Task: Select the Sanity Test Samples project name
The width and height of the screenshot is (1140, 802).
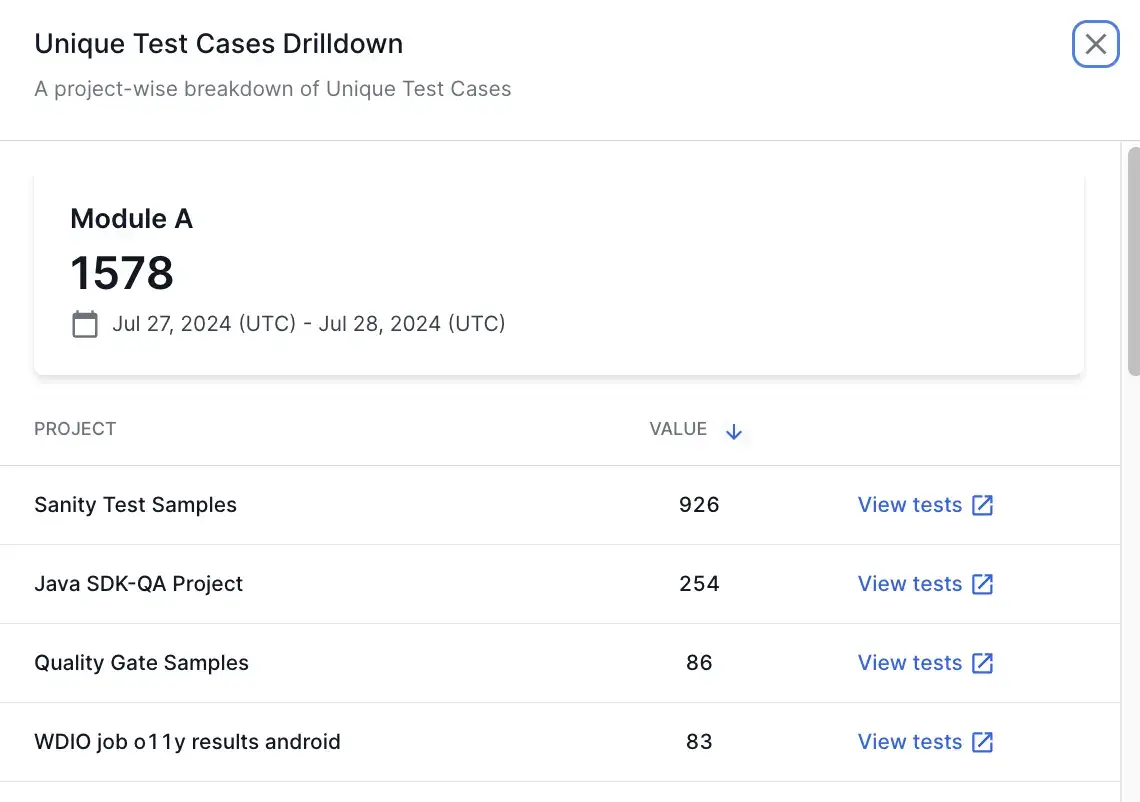Action: (135, 505)
